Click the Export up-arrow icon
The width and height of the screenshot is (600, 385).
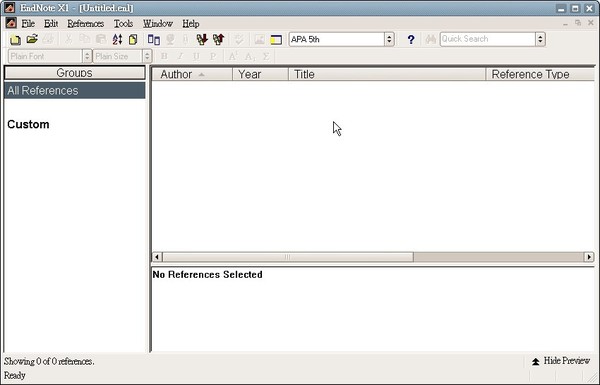pos(218,39)
